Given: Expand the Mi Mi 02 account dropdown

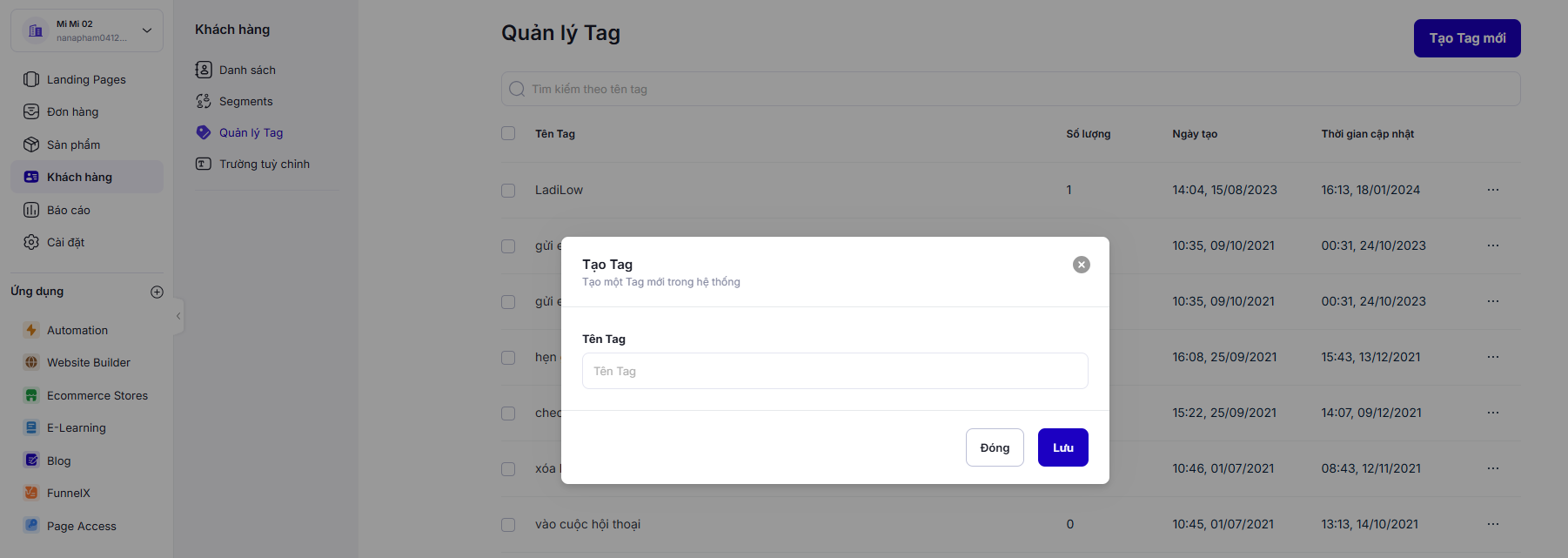Looking at the screenshot, I should (147, 30).
